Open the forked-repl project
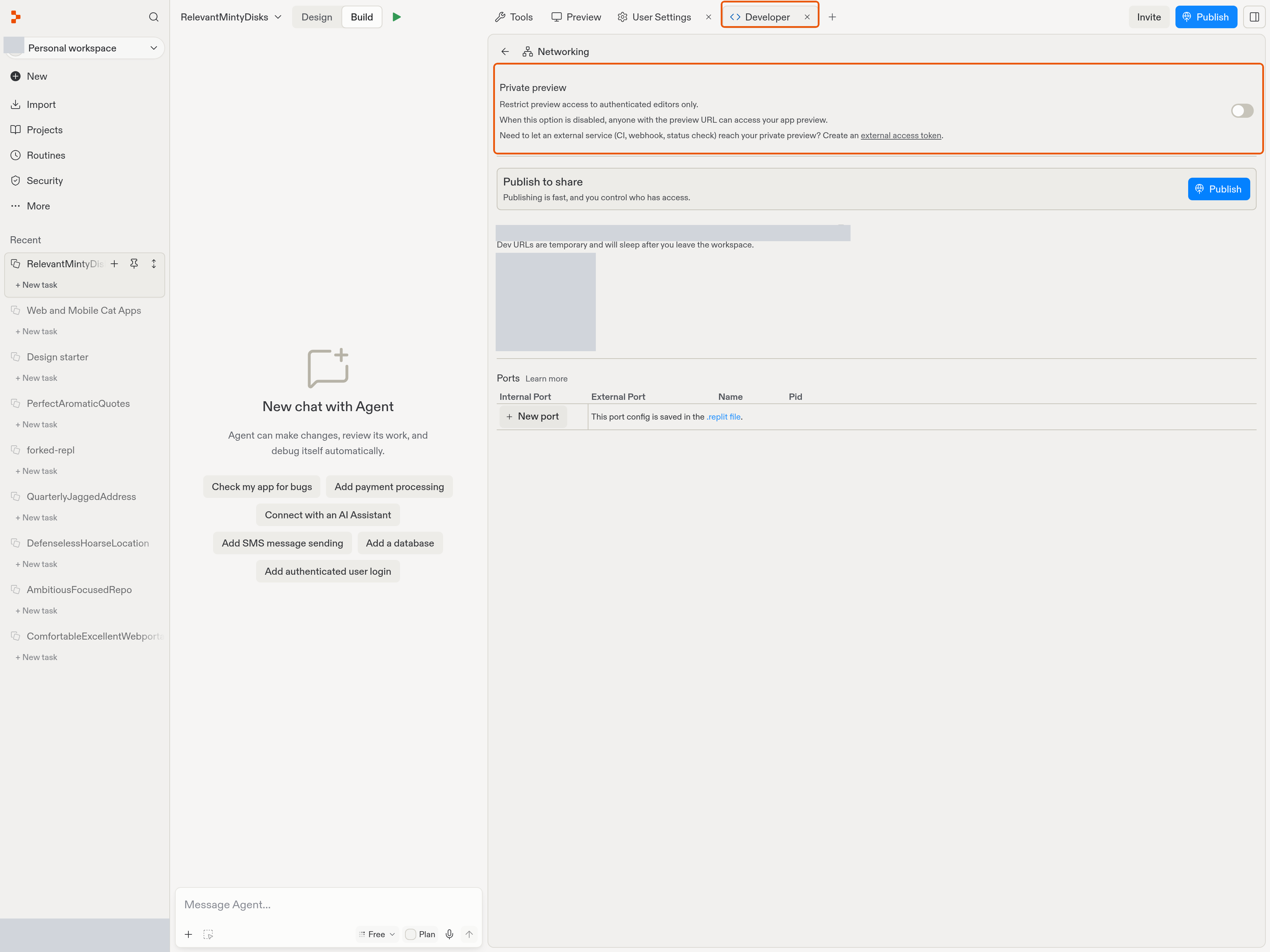The image size is (1270, 952). pos(50,450)
